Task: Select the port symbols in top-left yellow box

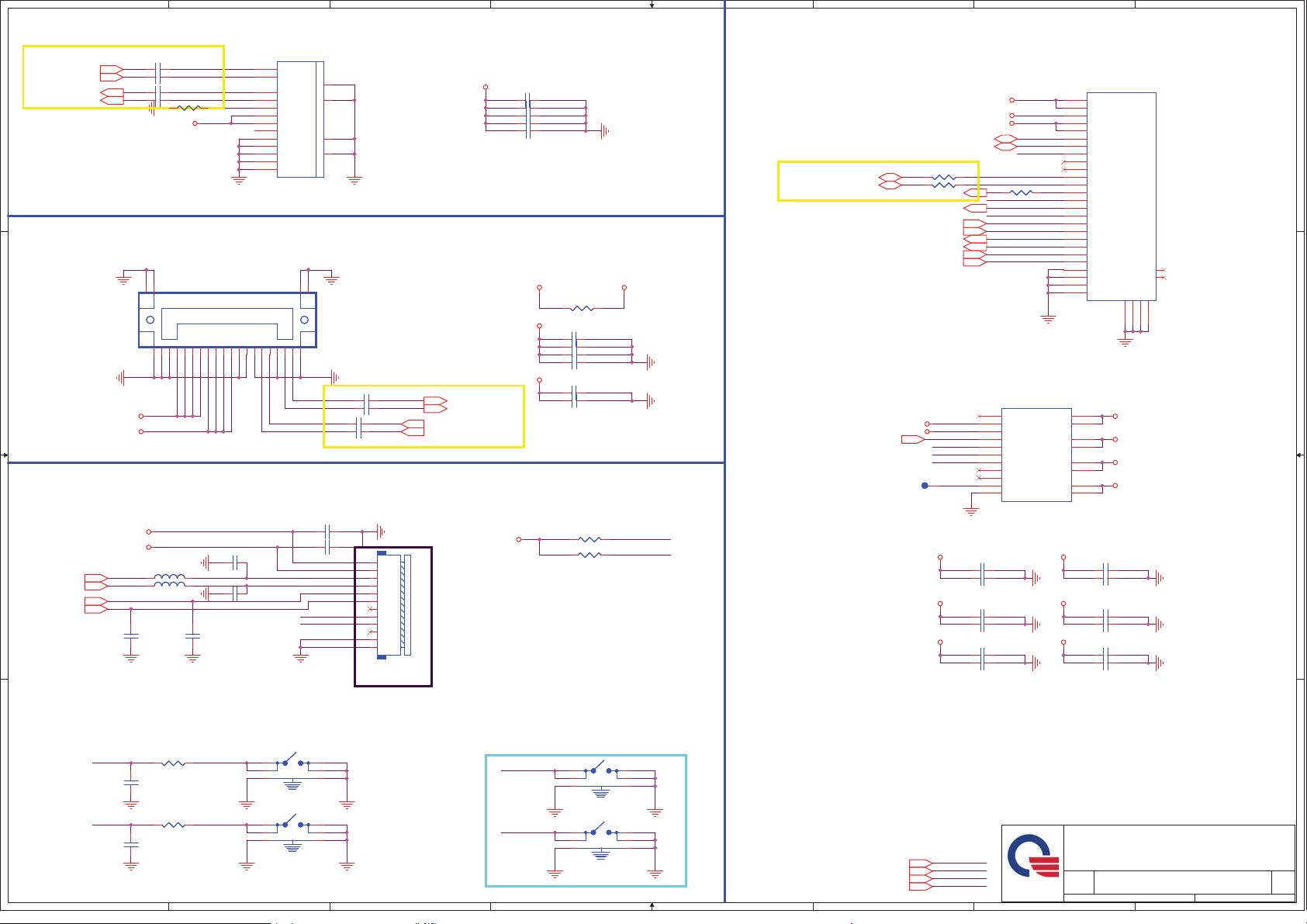Action: (x=112, y=85)
